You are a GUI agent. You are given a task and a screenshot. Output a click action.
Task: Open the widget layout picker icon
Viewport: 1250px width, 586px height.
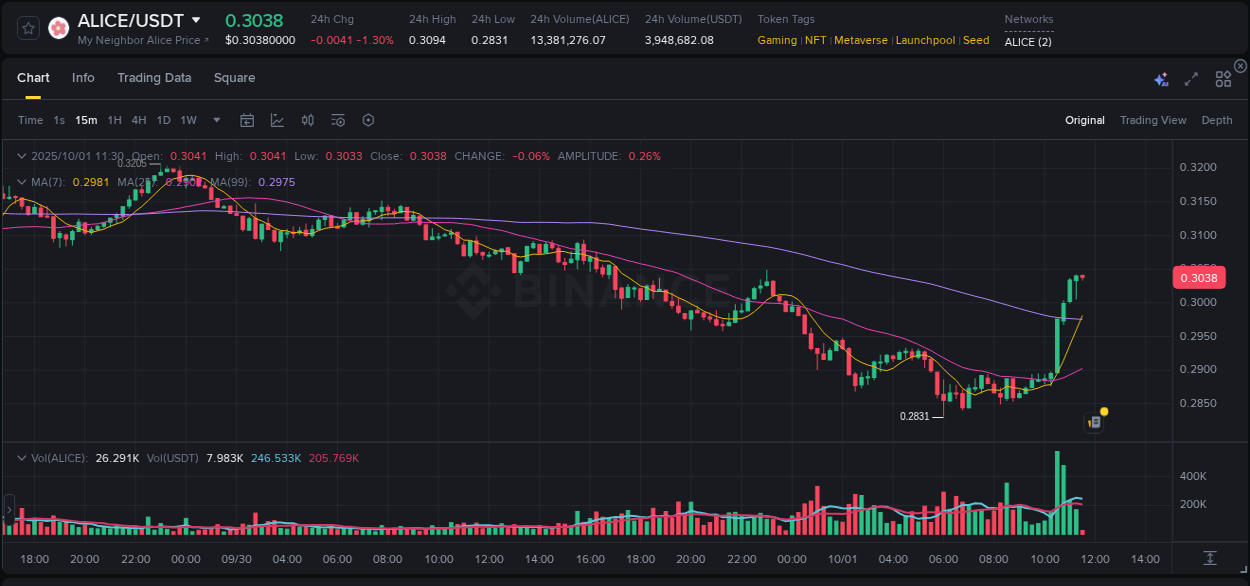tap(1223, 78)
